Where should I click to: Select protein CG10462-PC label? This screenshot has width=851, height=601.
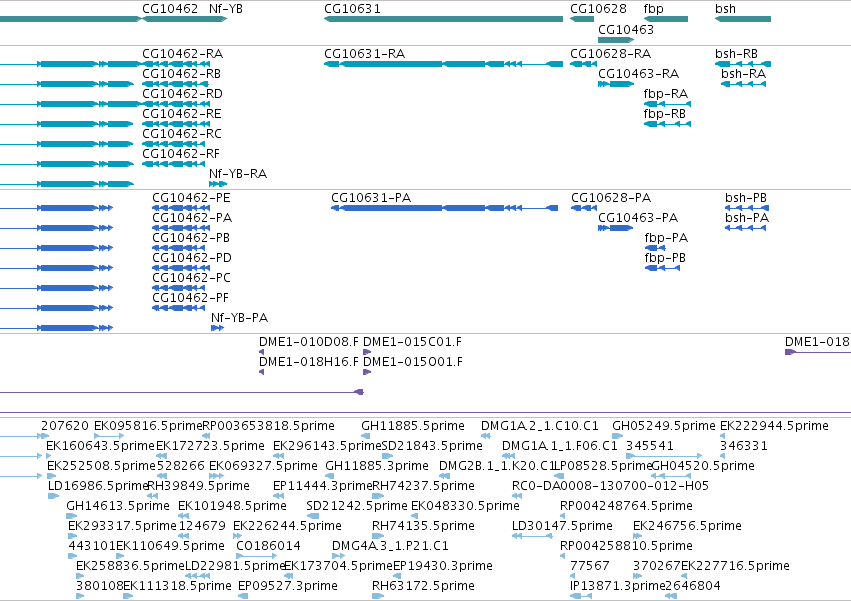[192, 278]
